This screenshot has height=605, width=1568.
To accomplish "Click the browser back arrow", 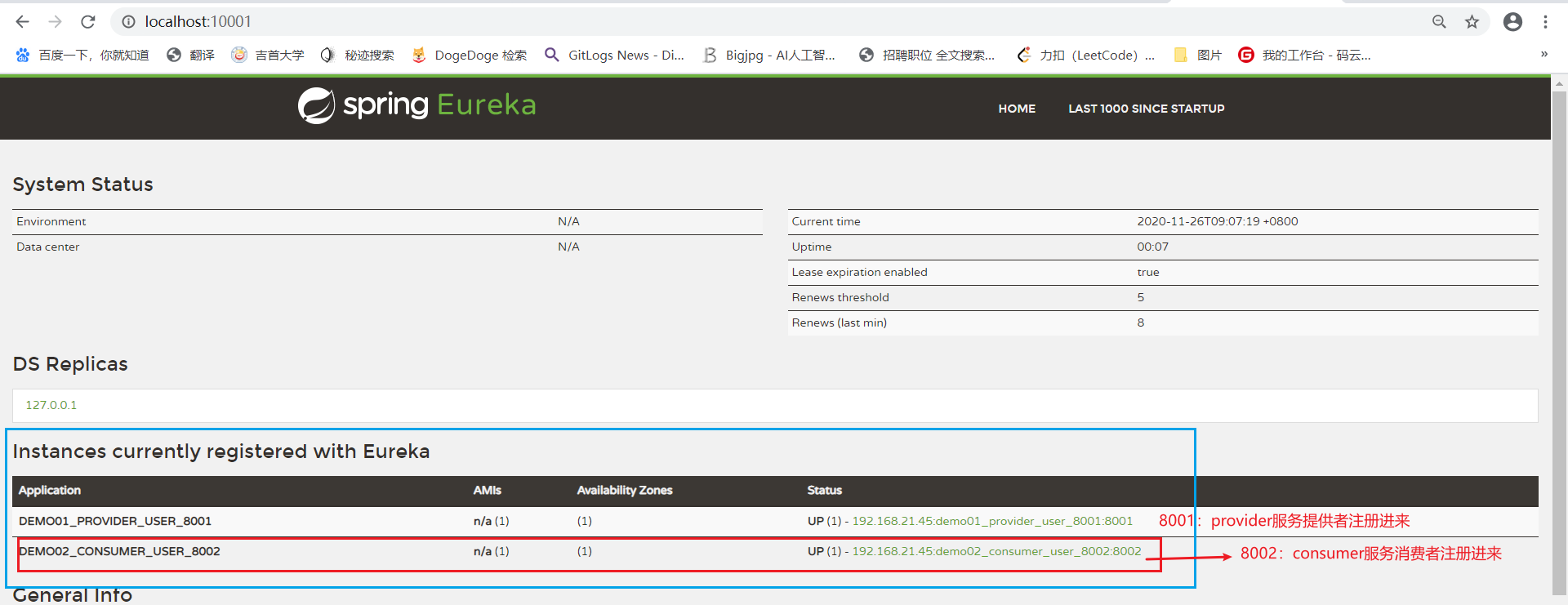I will pos(23,22).
